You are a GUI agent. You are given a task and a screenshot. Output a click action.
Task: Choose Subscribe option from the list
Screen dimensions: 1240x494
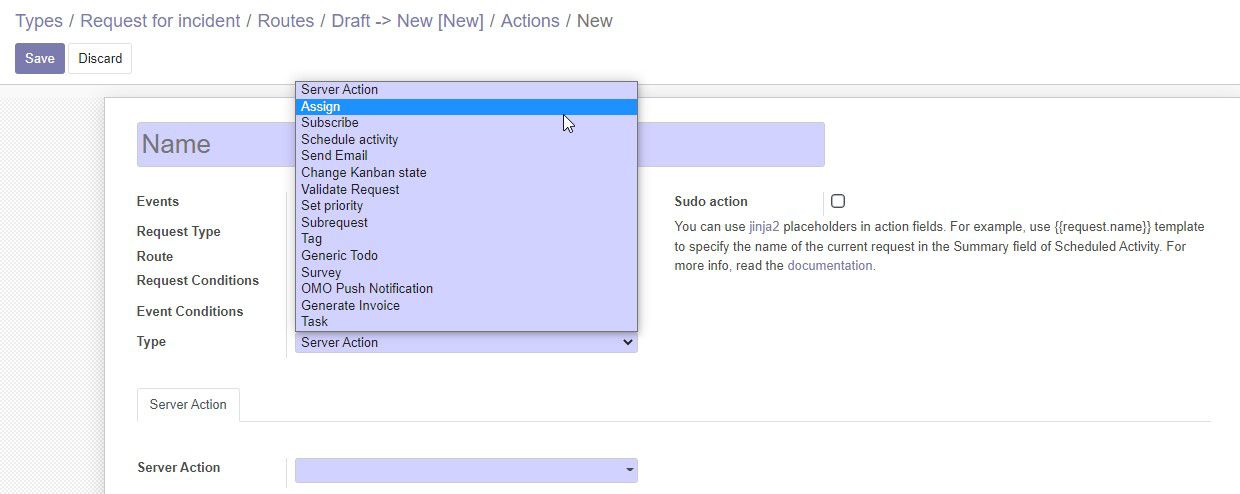[x=466, y=123]
